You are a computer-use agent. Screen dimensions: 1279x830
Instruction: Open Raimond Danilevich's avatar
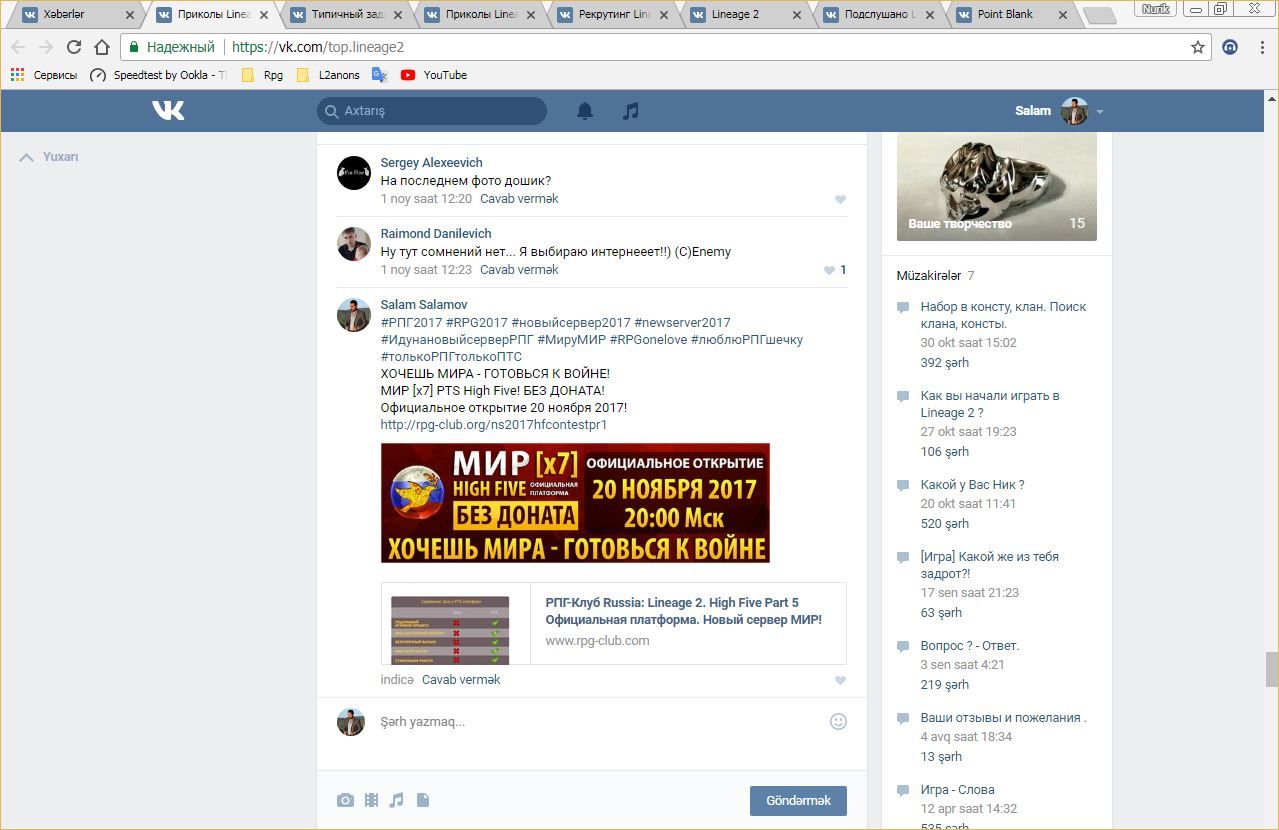pos(354,244)
